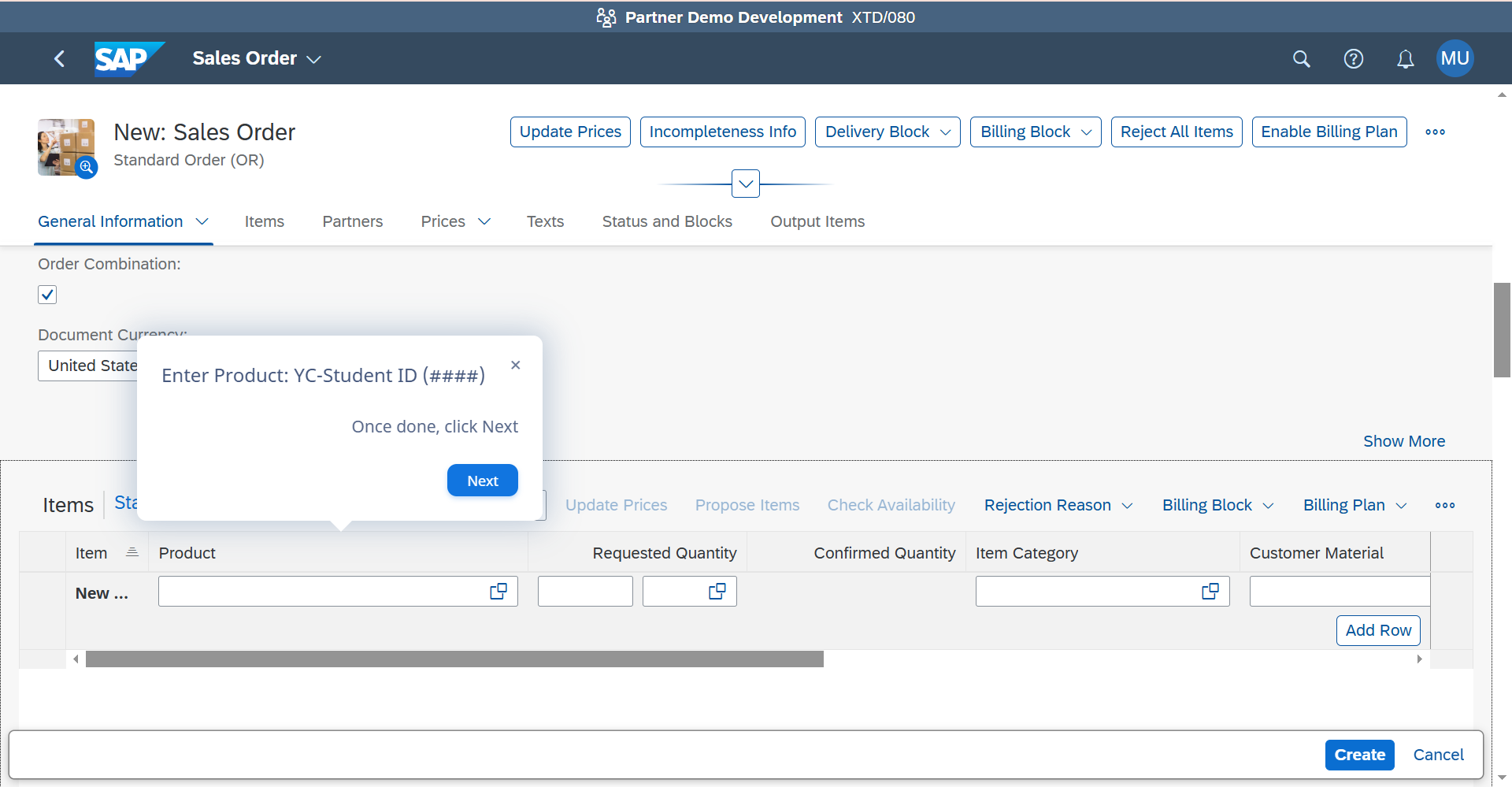Open value help for Item Category field
This screenshot has width=1512, height=787.
1210,591
